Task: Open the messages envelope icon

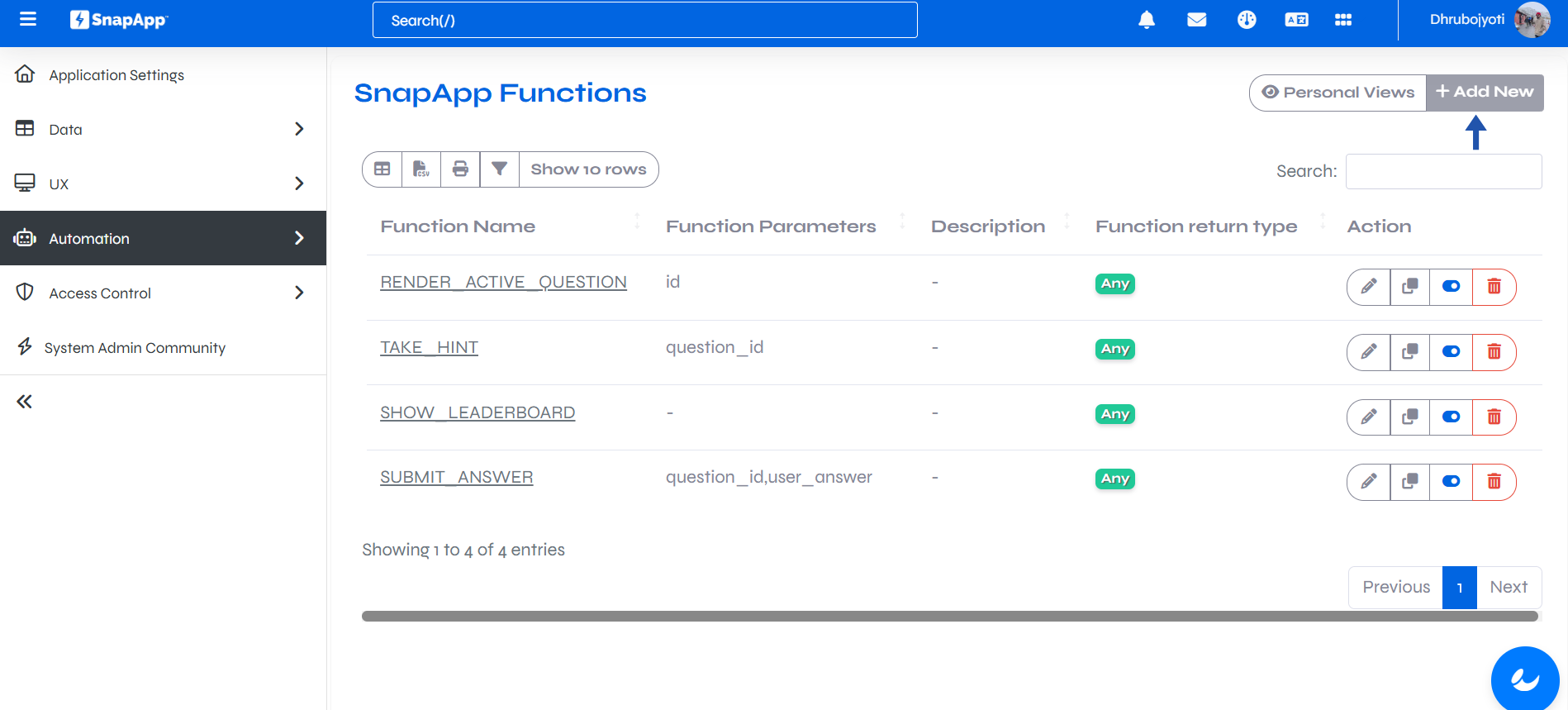Action: pos(1196,20)
